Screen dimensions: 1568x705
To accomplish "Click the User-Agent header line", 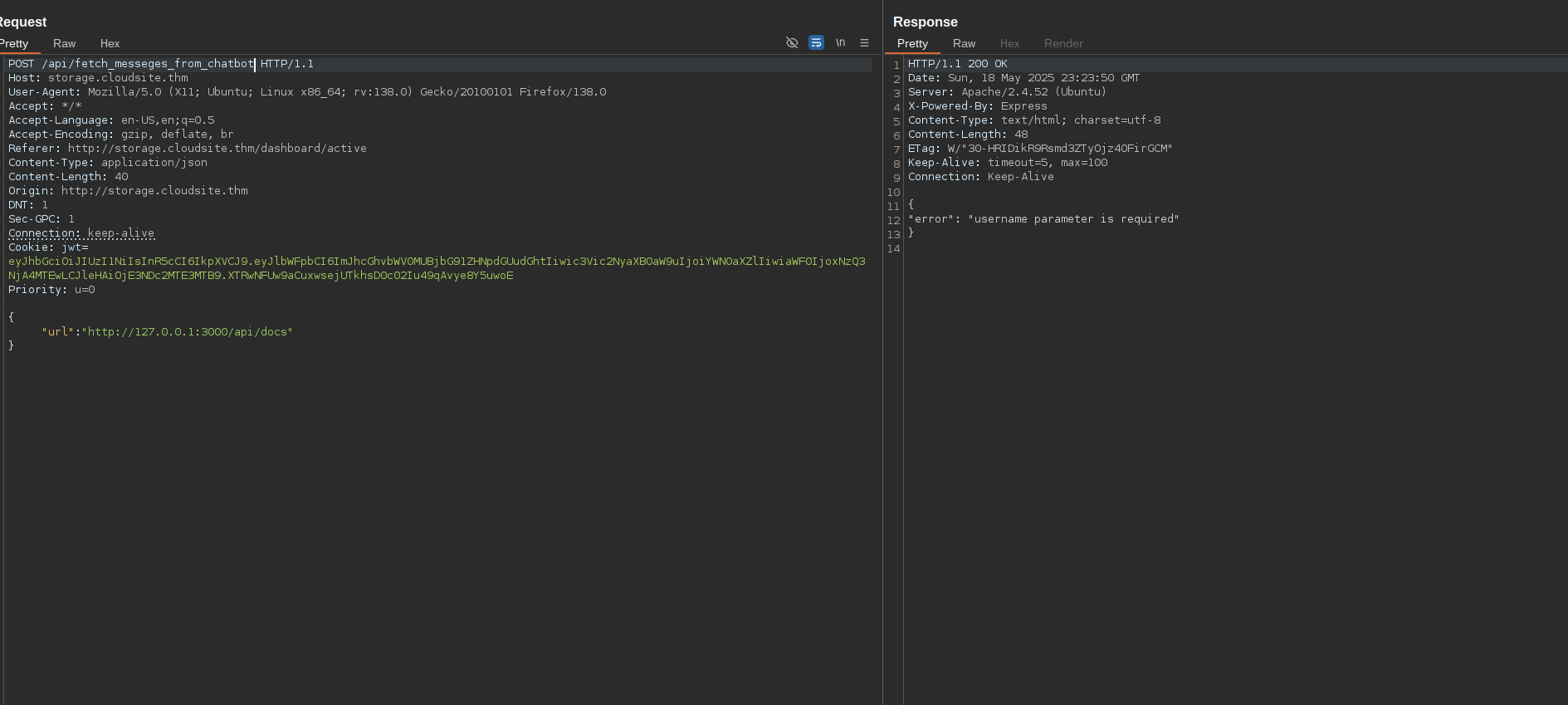I will click(307, 92).
